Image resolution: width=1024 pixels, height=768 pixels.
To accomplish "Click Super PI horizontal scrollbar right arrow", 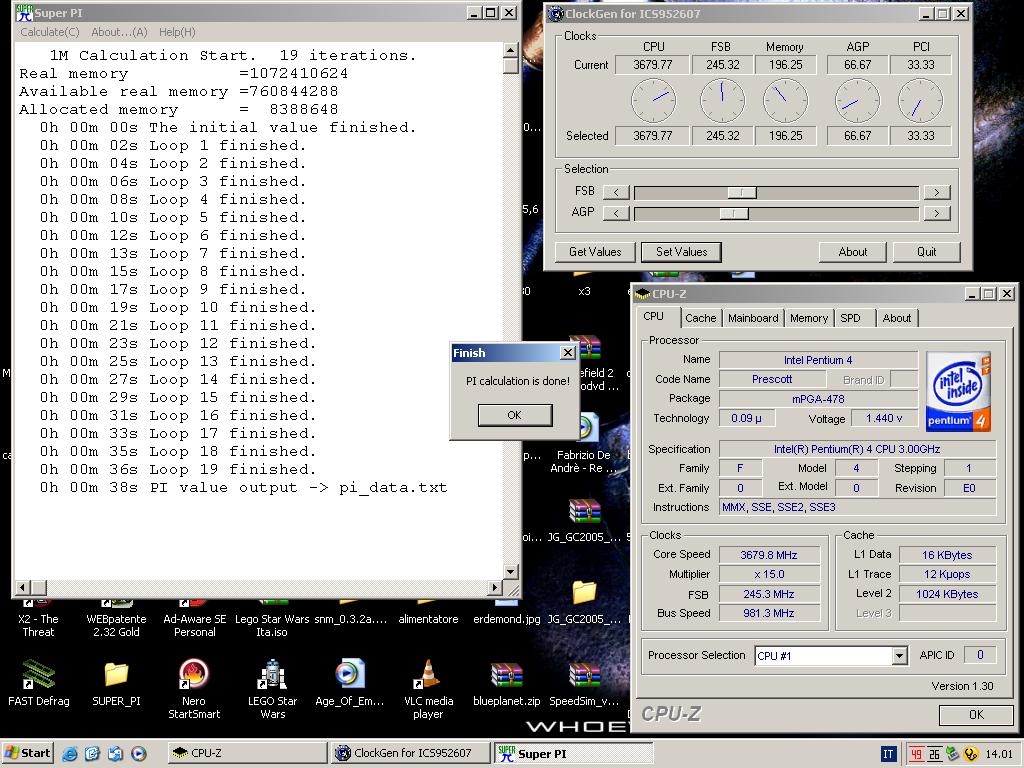I will click(495, 588).
